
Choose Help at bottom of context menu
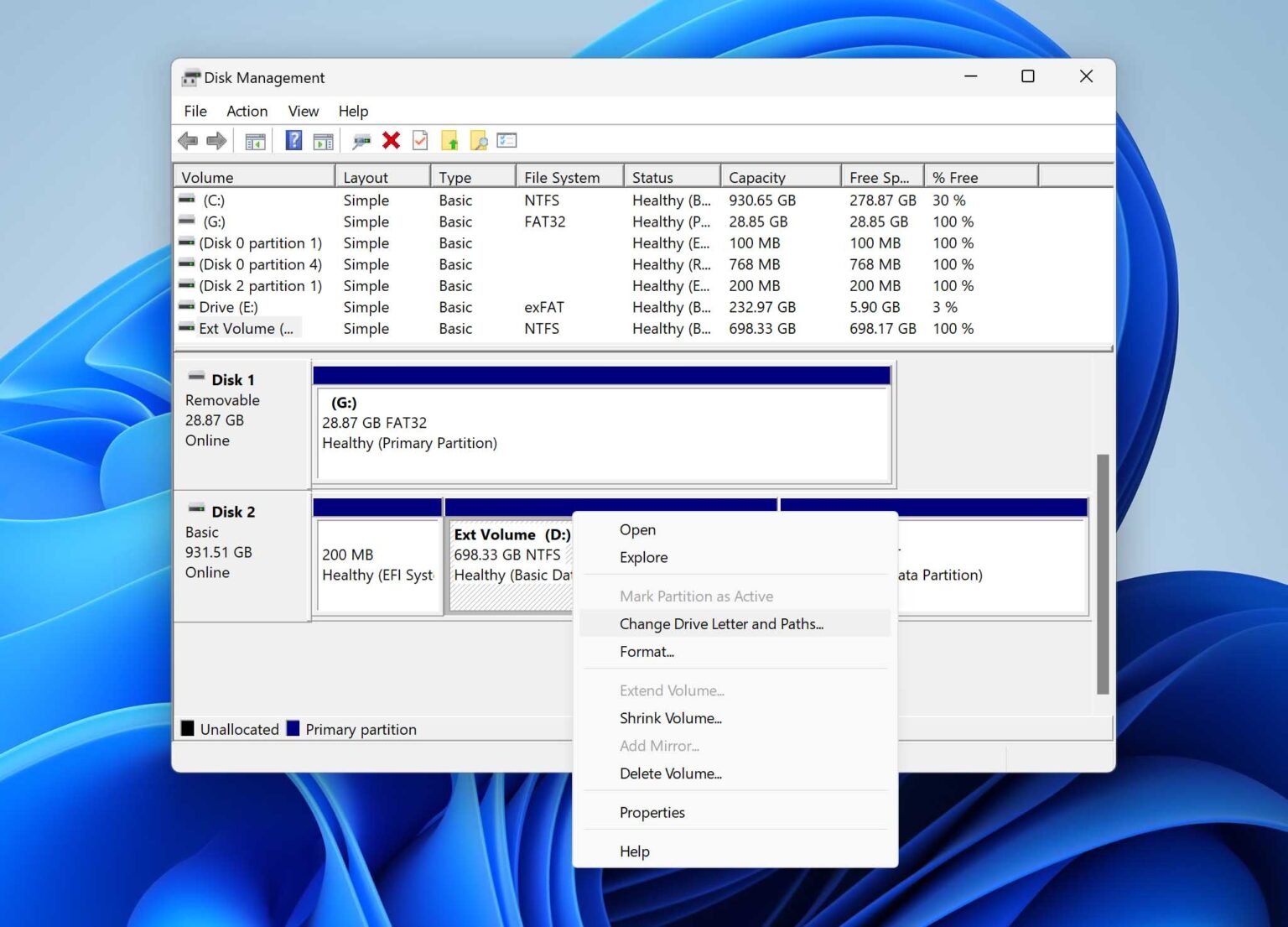pyautogui.click(x=735, y=851)
